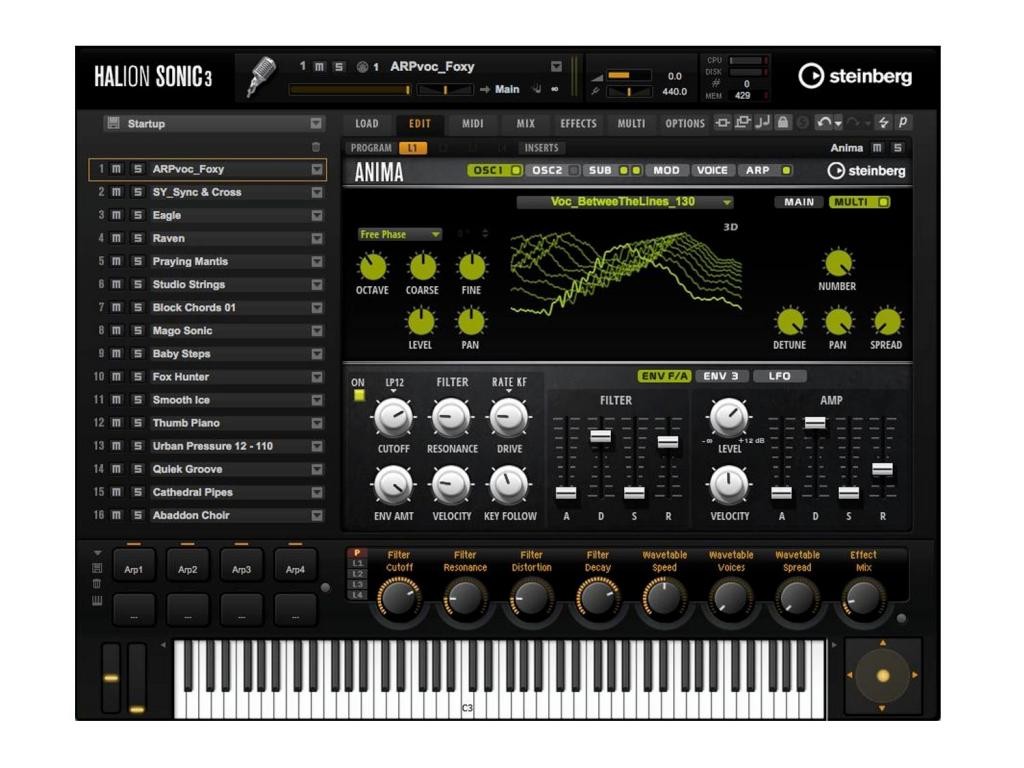Image resolution: width=1024 pixels, height=768 pixels.
Task: Click the undo arrow in the toolbar
Action: pos(824,122)
